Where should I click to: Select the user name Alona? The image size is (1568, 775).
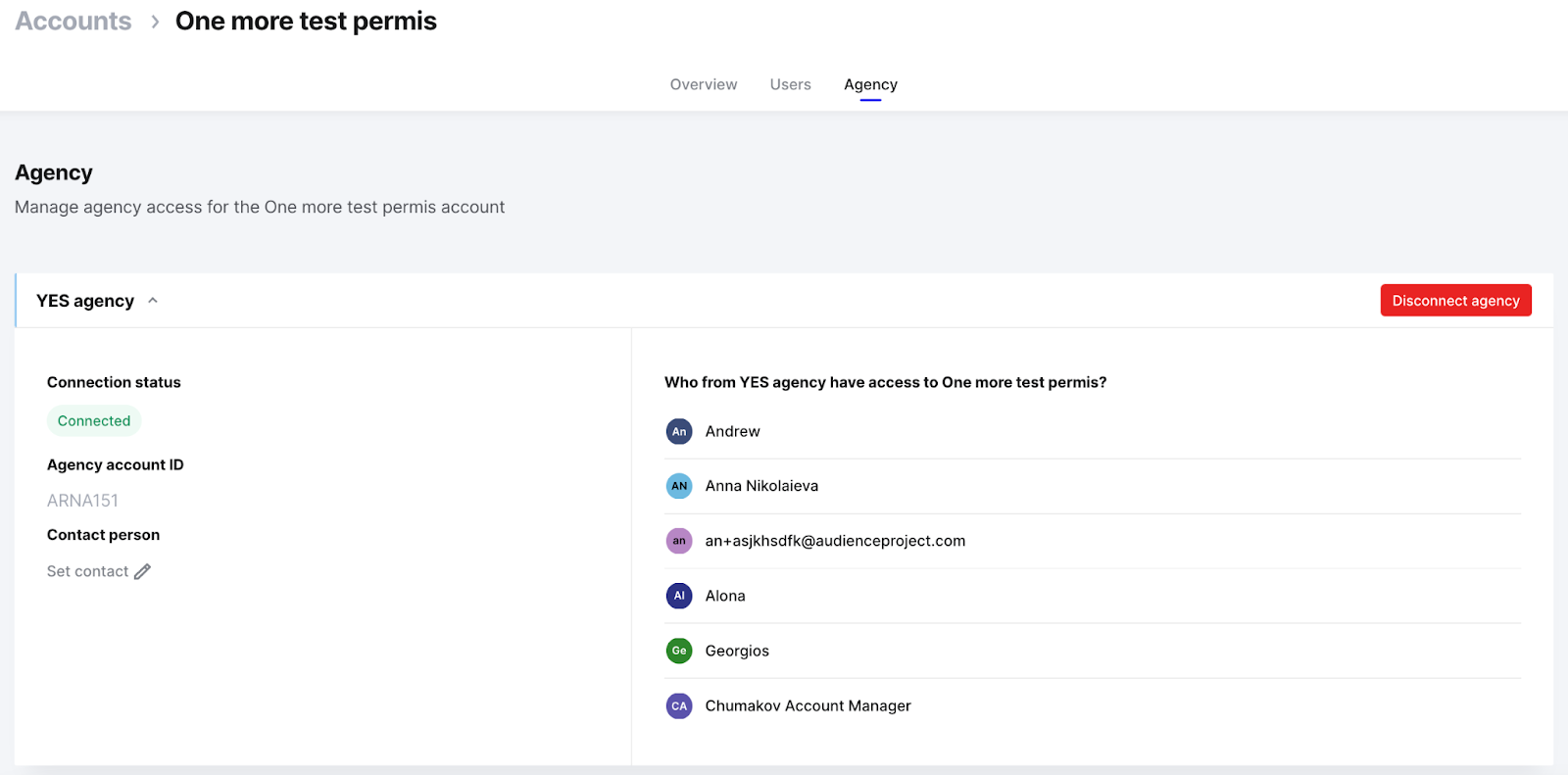[x=725, y=596]
